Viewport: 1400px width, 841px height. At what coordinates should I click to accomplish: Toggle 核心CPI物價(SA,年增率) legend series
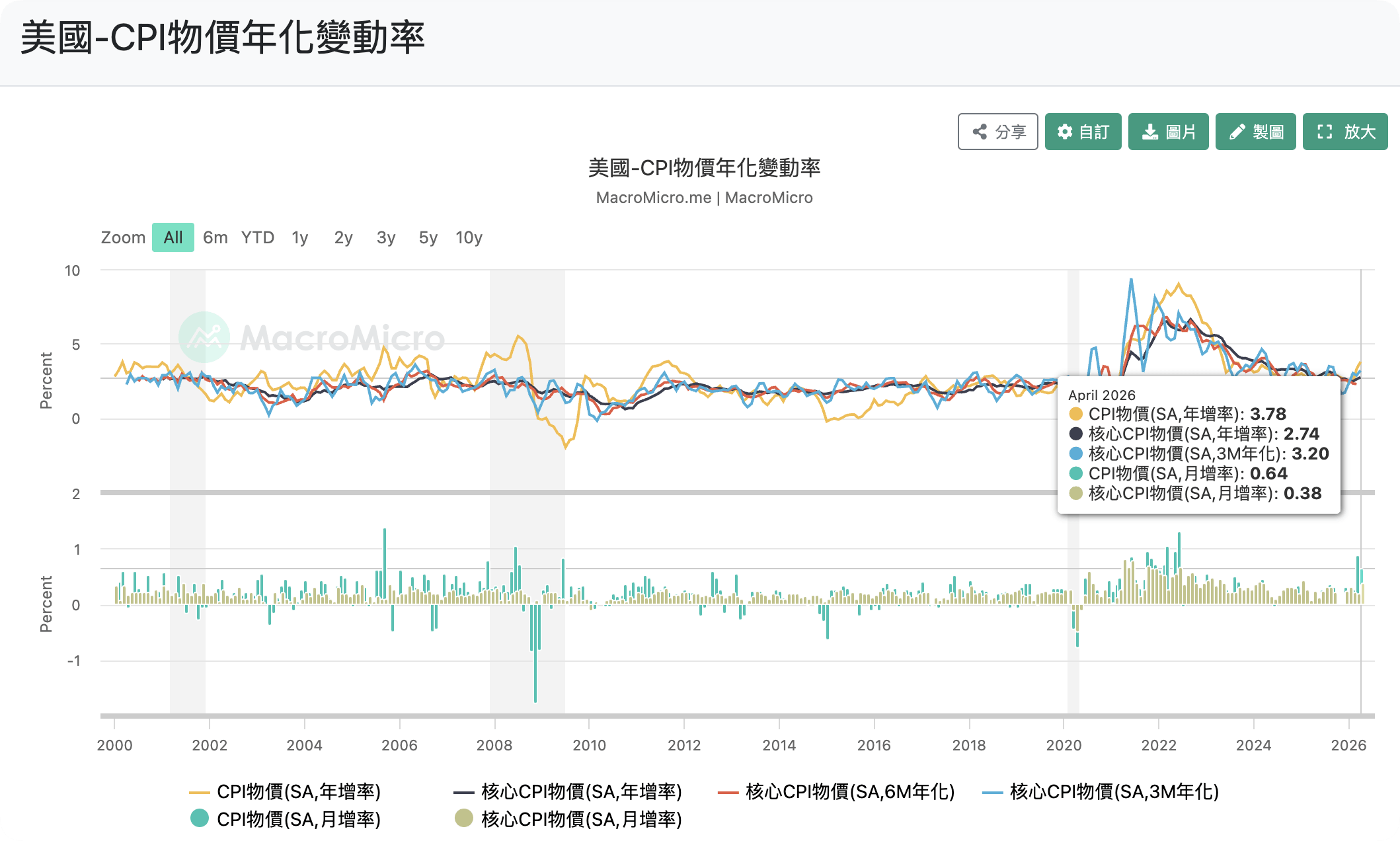tap(567, 791)
